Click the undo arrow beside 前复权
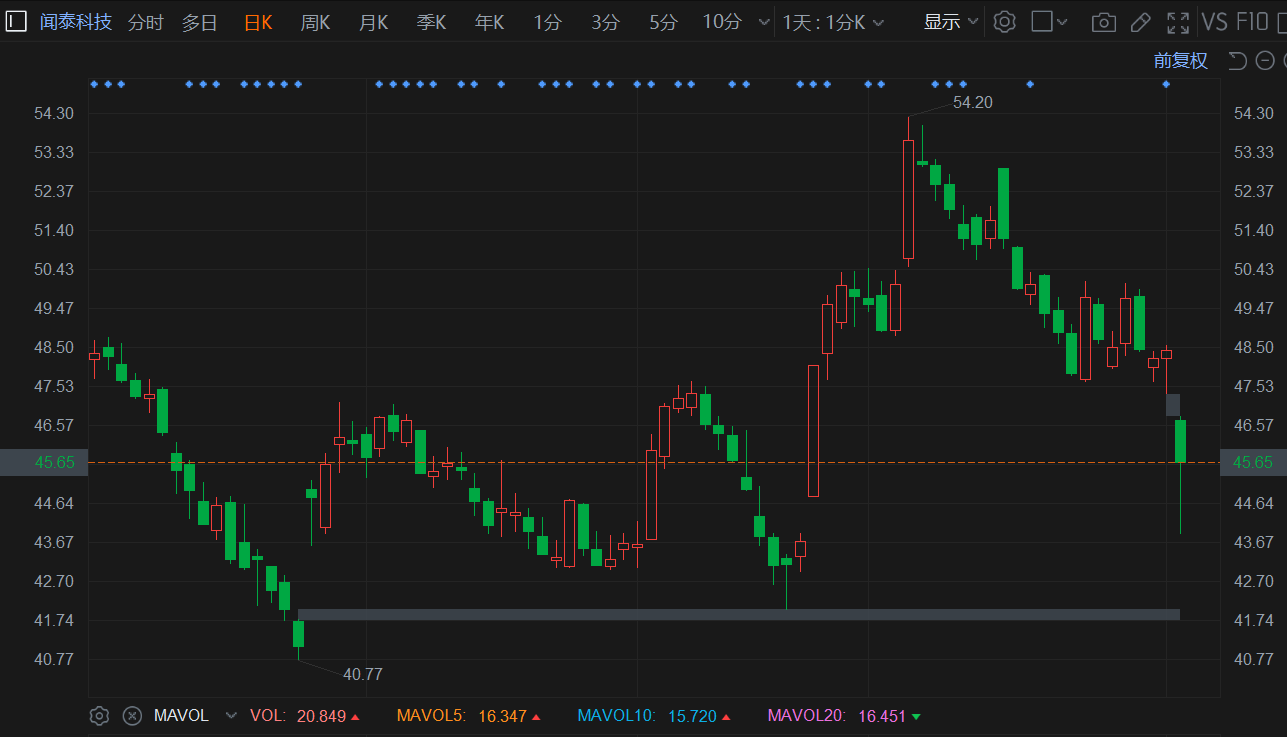 pyautogui.click(x=1237, y=61)
